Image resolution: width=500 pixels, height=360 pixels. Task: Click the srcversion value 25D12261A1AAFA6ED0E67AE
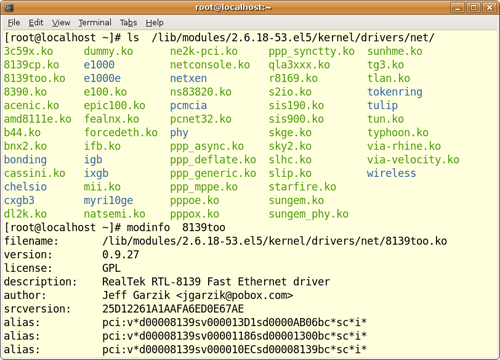(173, 309)
